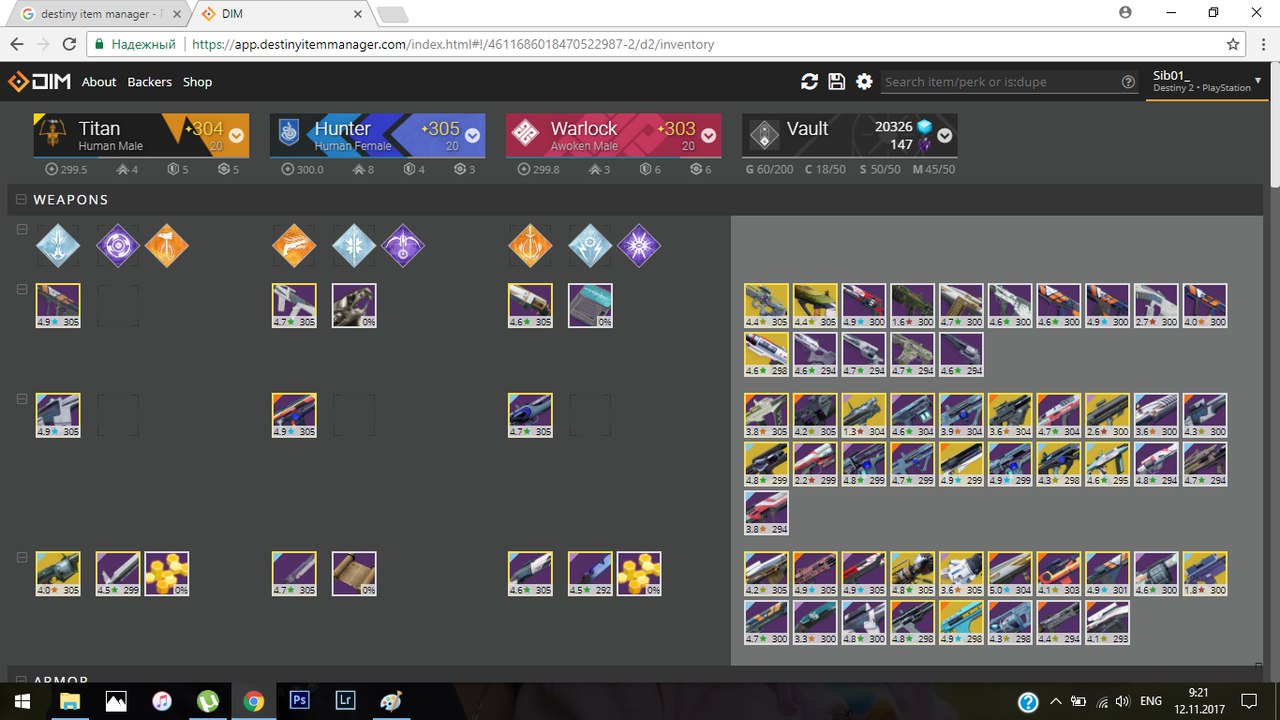Click the search item/perk input field
This screenshot has height=720, width=1280.
[x=1000, y=82]
